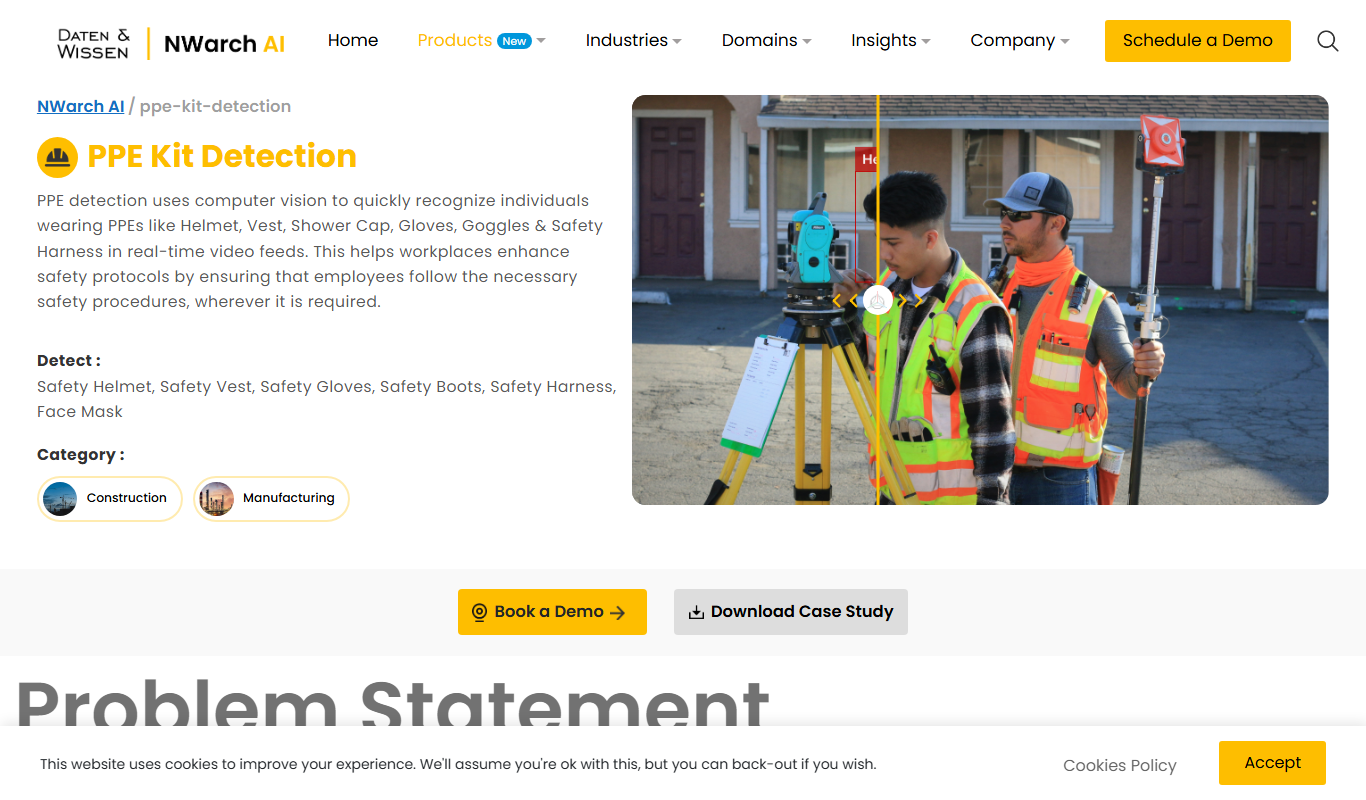
Task: Click the round comparison slider handle
Action: pyautogui.click(x=877, y=300)
